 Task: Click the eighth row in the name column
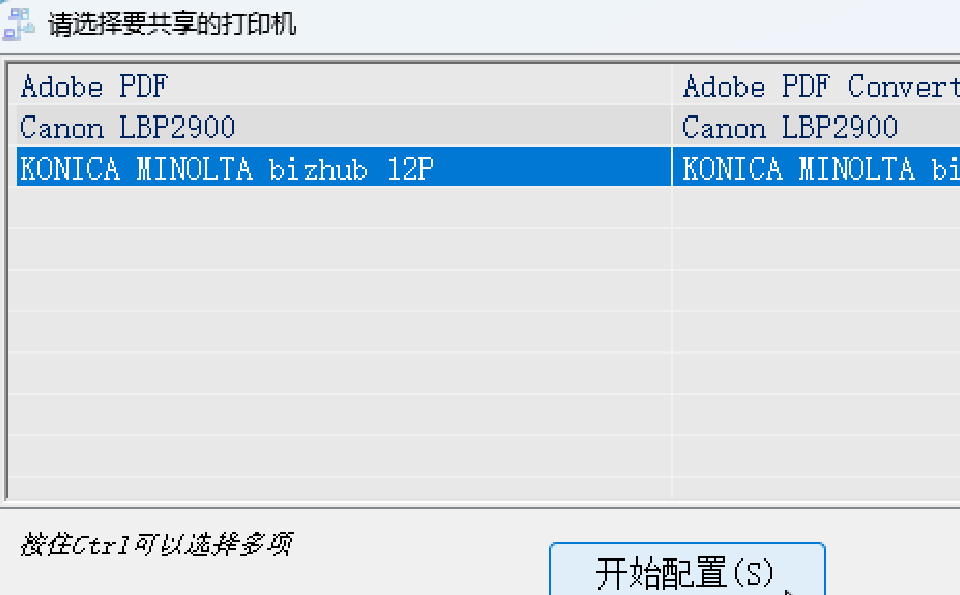click(340, 372)
